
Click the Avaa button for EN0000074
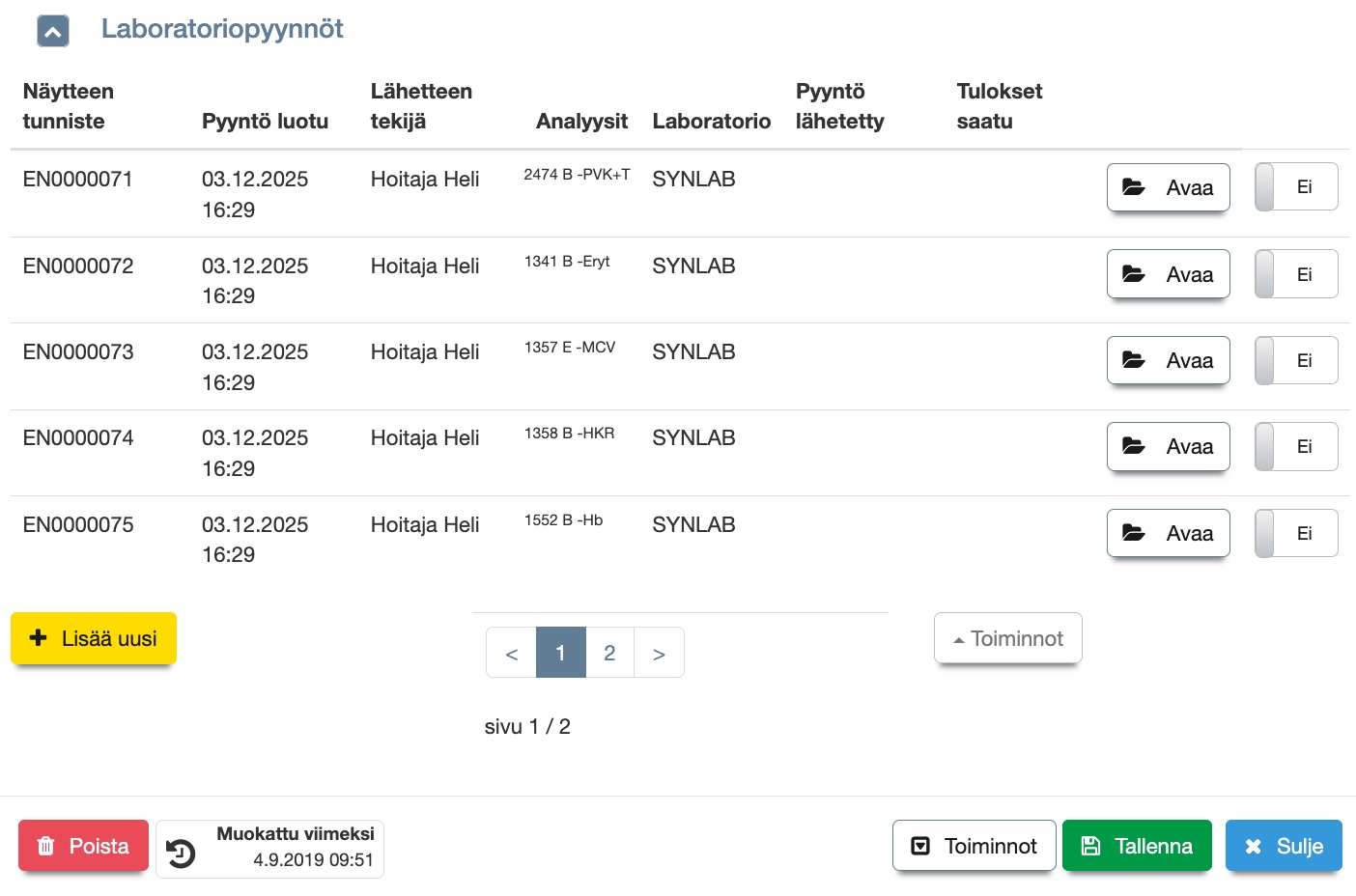pos(1168,447)
